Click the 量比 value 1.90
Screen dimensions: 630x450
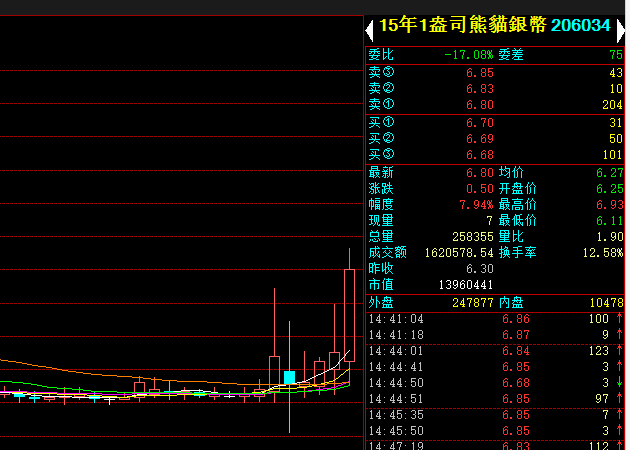click(x=610, y=237)
